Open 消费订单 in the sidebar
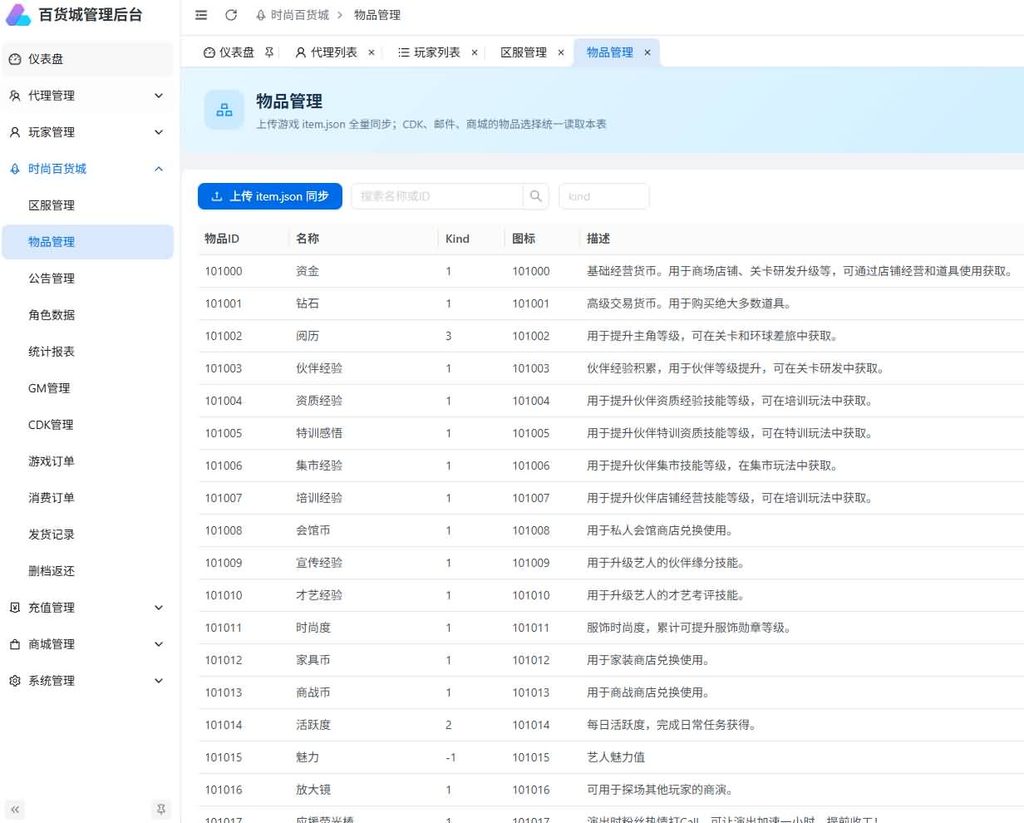This screenshot has width=1024, height=823. 88,498
